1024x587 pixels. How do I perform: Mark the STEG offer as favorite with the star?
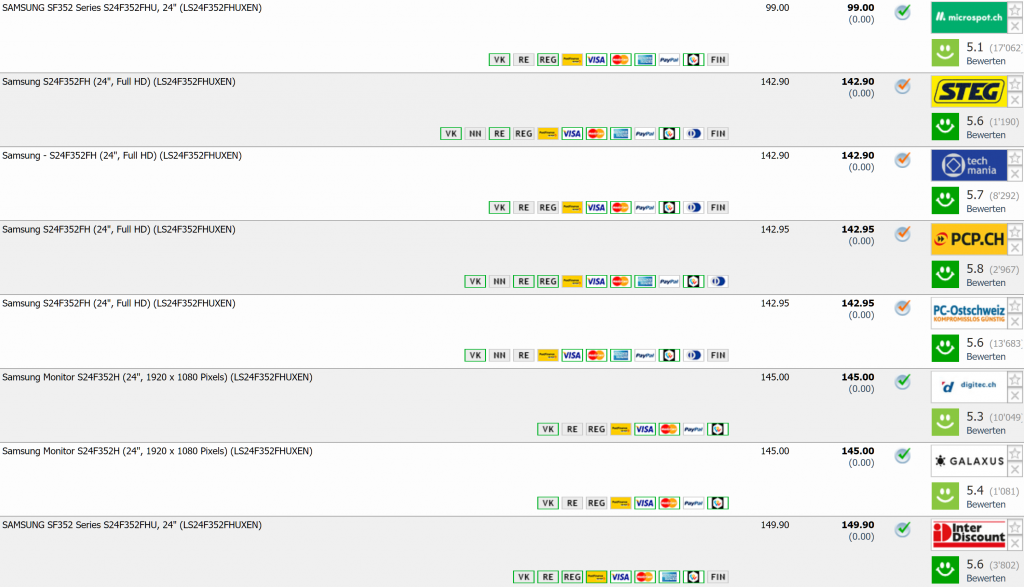coord(1015,84)
